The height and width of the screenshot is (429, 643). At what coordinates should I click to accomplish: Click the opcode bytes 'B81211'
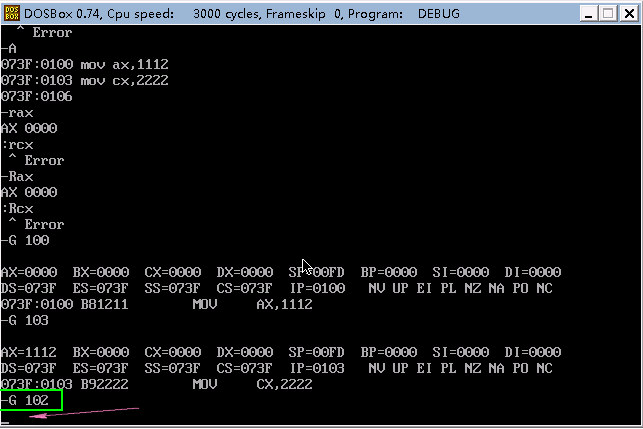(x=105, y=304)
